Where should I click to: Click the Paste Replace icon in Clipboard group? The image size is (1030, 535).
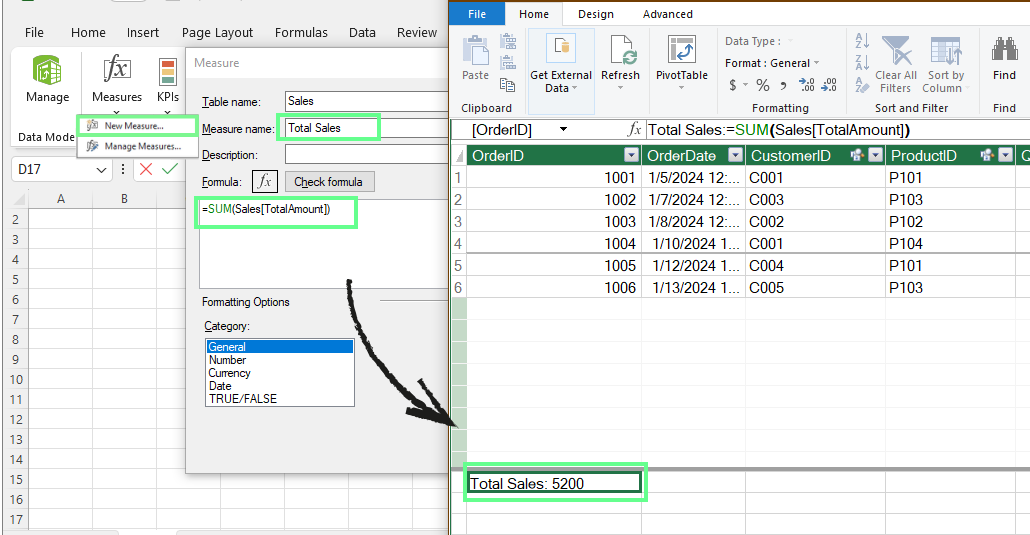tap(508, 62)
